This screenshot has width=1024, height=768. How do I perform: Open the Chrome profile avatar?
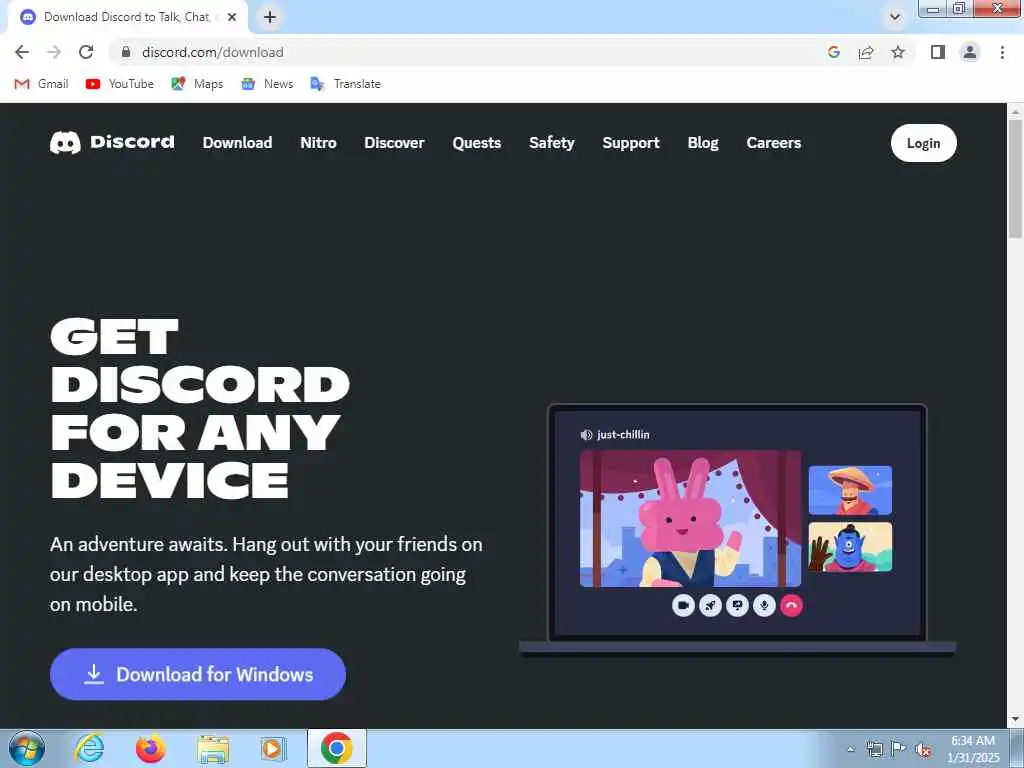click(x=970, y=52)
